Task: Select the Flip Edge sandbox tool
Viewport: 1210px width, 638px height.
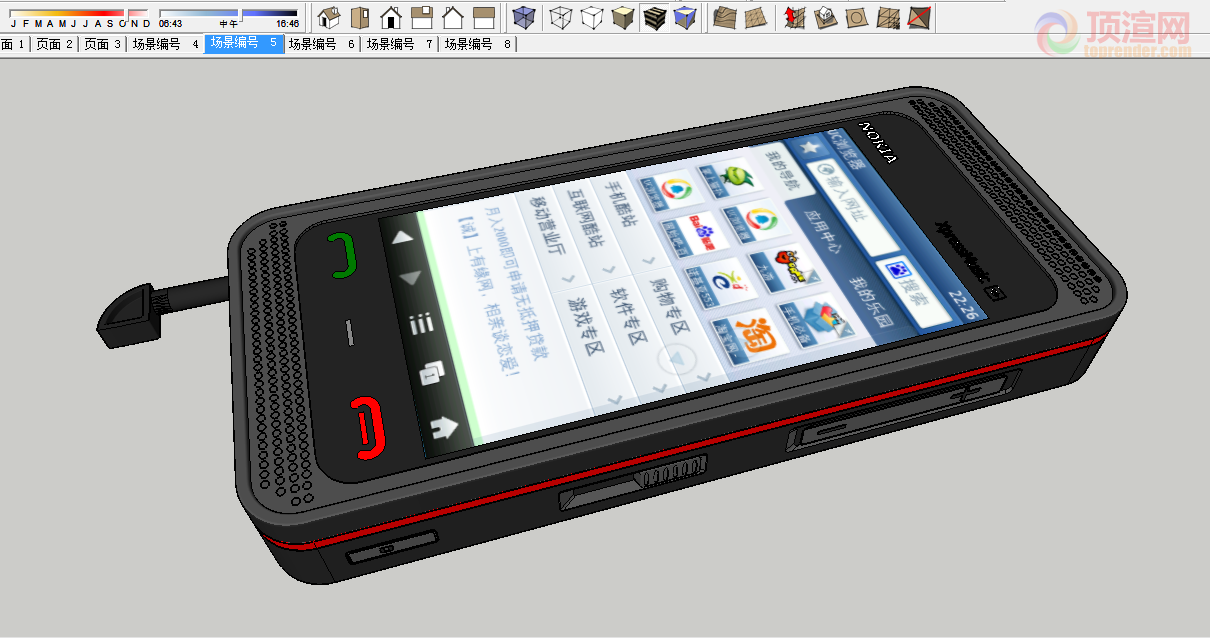Action: pos(918,17)
